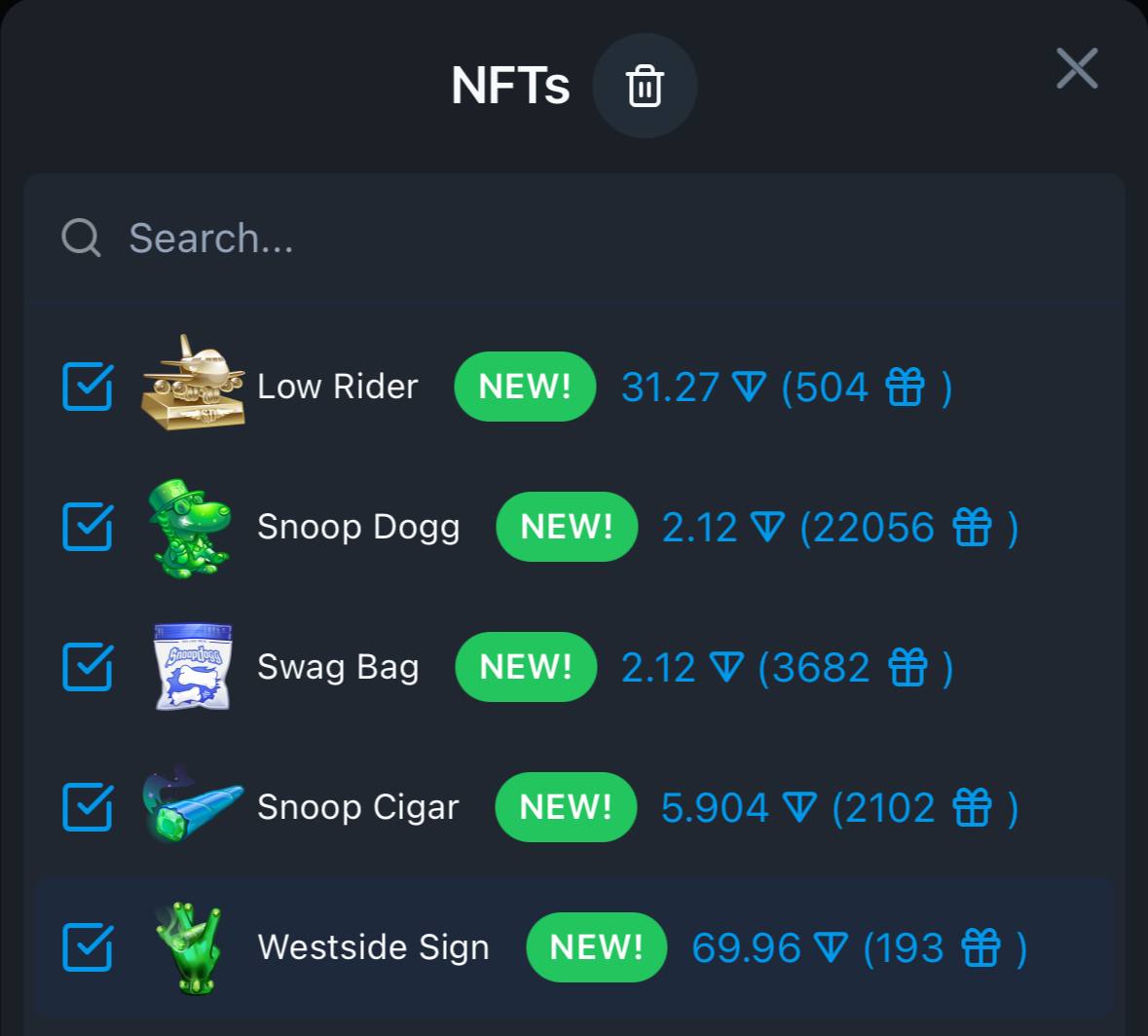Click the golden airplane Low Rider image
Image resolution: width=1148 pixels, height=1036 pixels.
[194, 383]
